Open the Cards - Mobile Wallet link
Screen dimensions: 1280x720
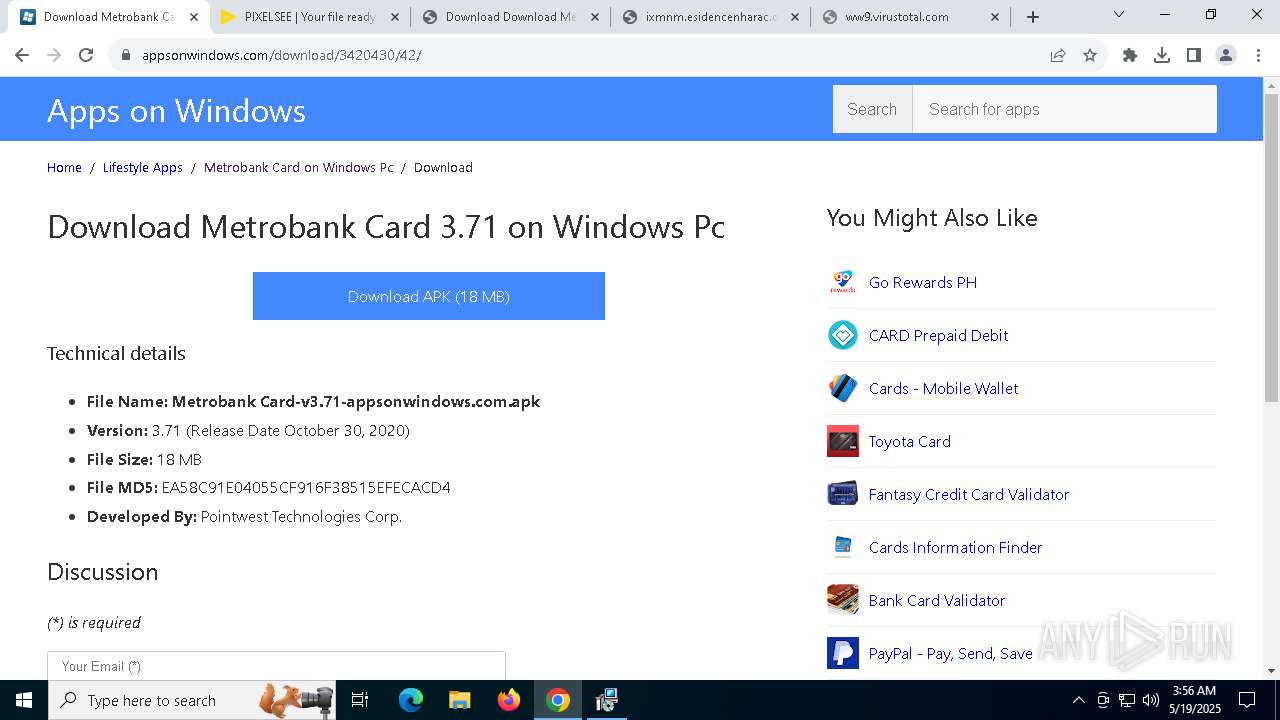[x=943, y=388]
